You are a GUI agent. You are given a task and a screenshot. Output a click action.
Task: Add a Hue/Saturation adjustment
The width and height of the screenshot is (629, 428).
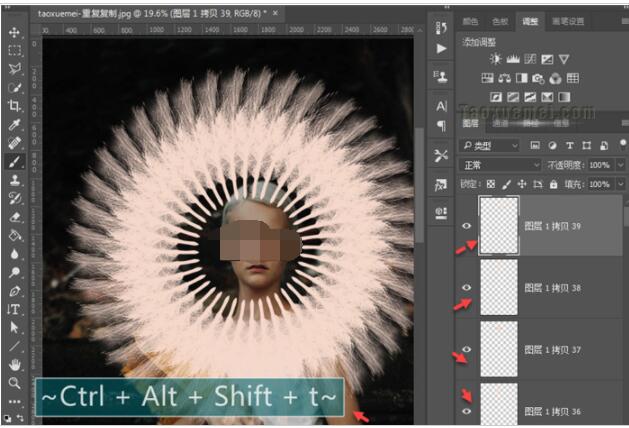coord(487,78)
